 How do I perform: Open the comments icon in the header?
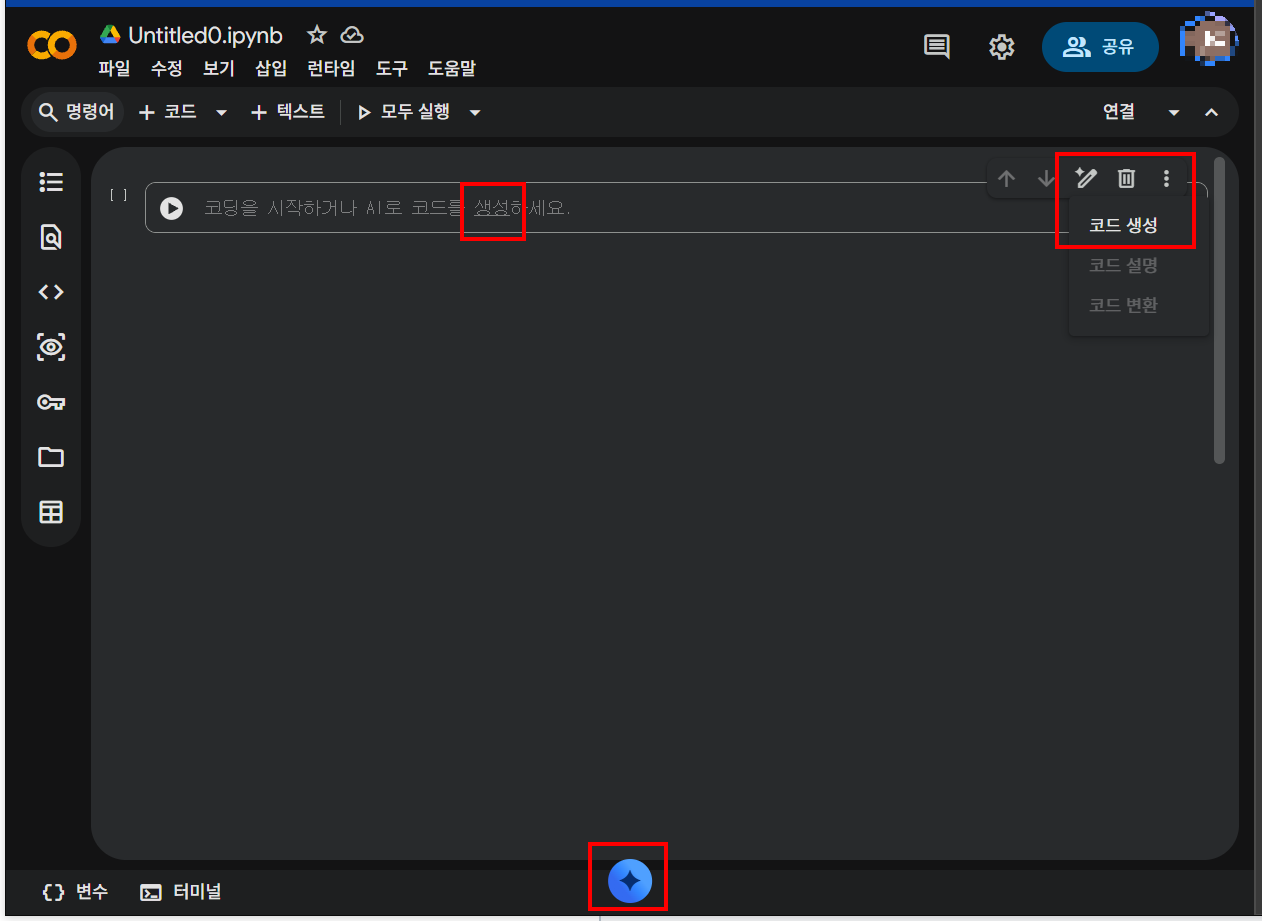point(937,46)
